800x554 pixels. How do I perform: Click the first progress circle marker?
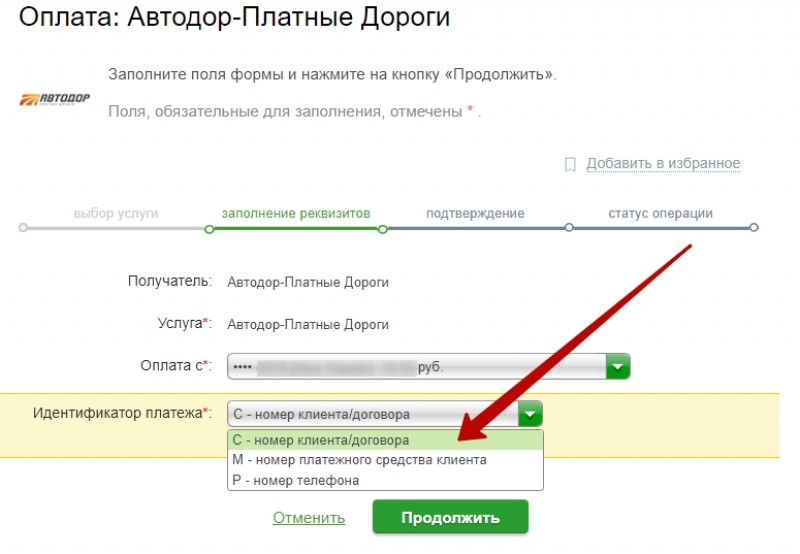23,228
